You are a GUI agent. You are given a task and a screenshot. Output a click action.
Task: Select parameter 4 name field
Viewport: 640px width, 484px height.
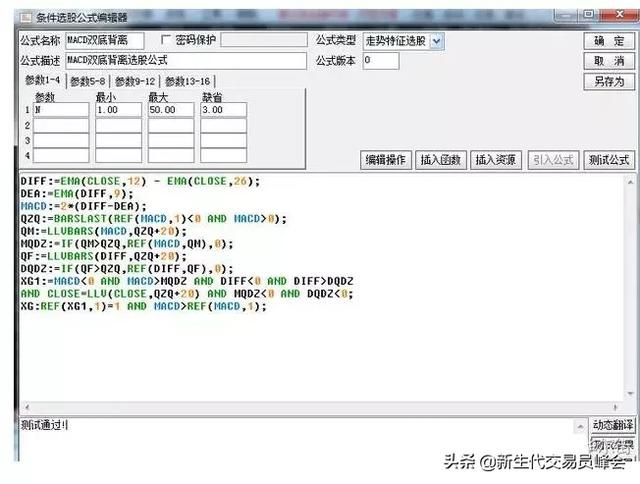coord(61,155)
